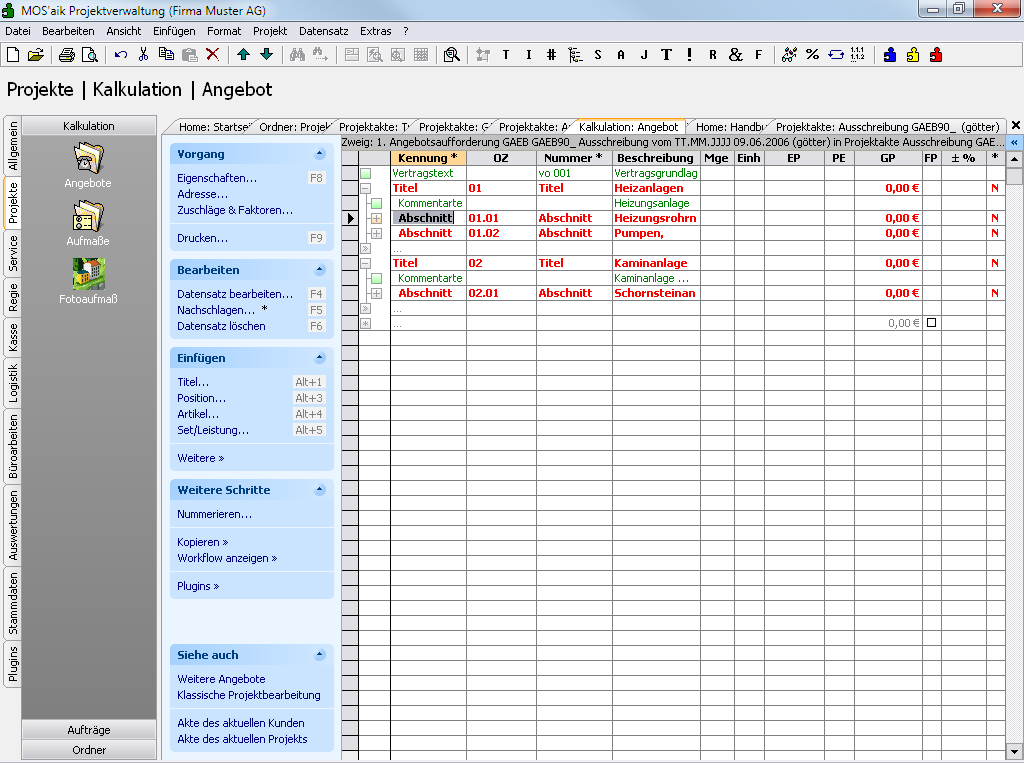Click Datensatz bearbeiten… link
Image resolution: width=1024 pixels, height=764 pixels.
pyautogui.click(x=235, y=294)
